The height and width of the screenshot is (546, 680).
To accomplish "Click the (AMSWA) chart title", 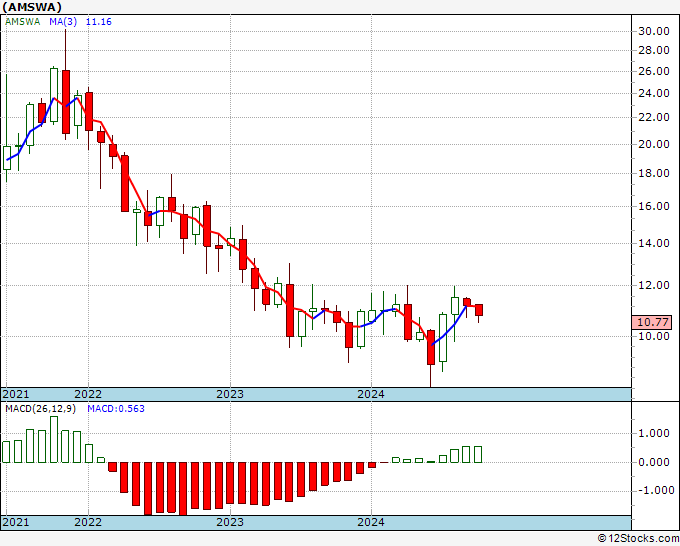I will click(32, 7).
